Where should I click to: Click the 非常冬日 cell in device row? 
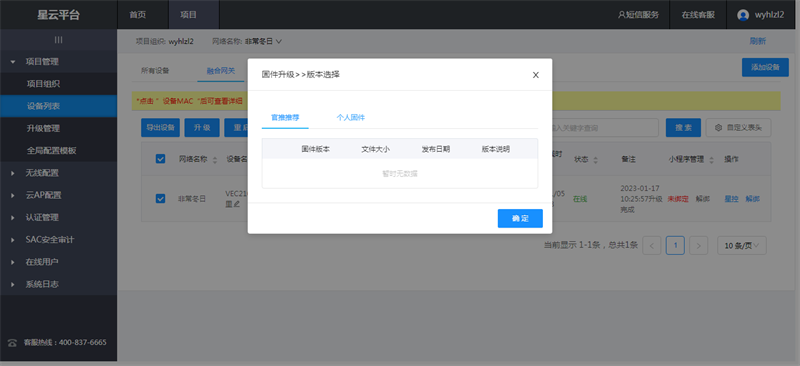pos(192,199)
